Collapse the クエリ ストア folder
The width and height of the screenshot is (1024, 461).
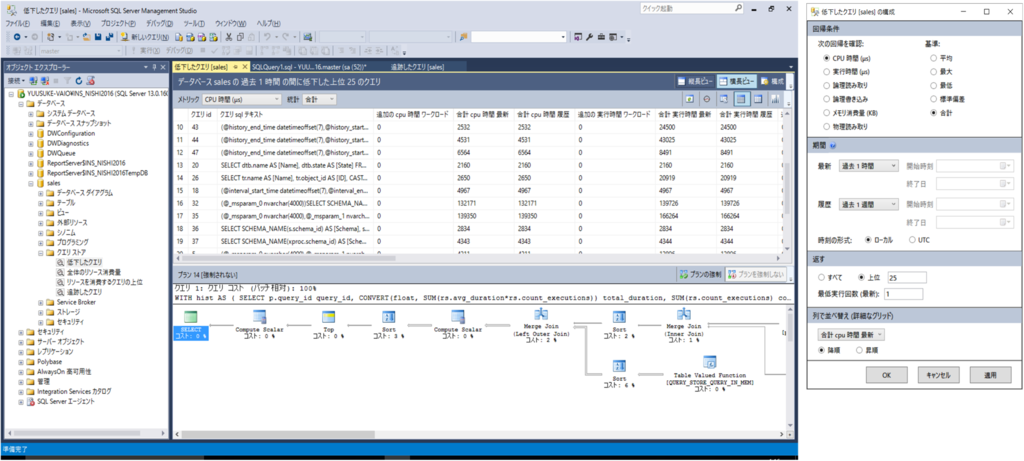click(x=40, y=252)
